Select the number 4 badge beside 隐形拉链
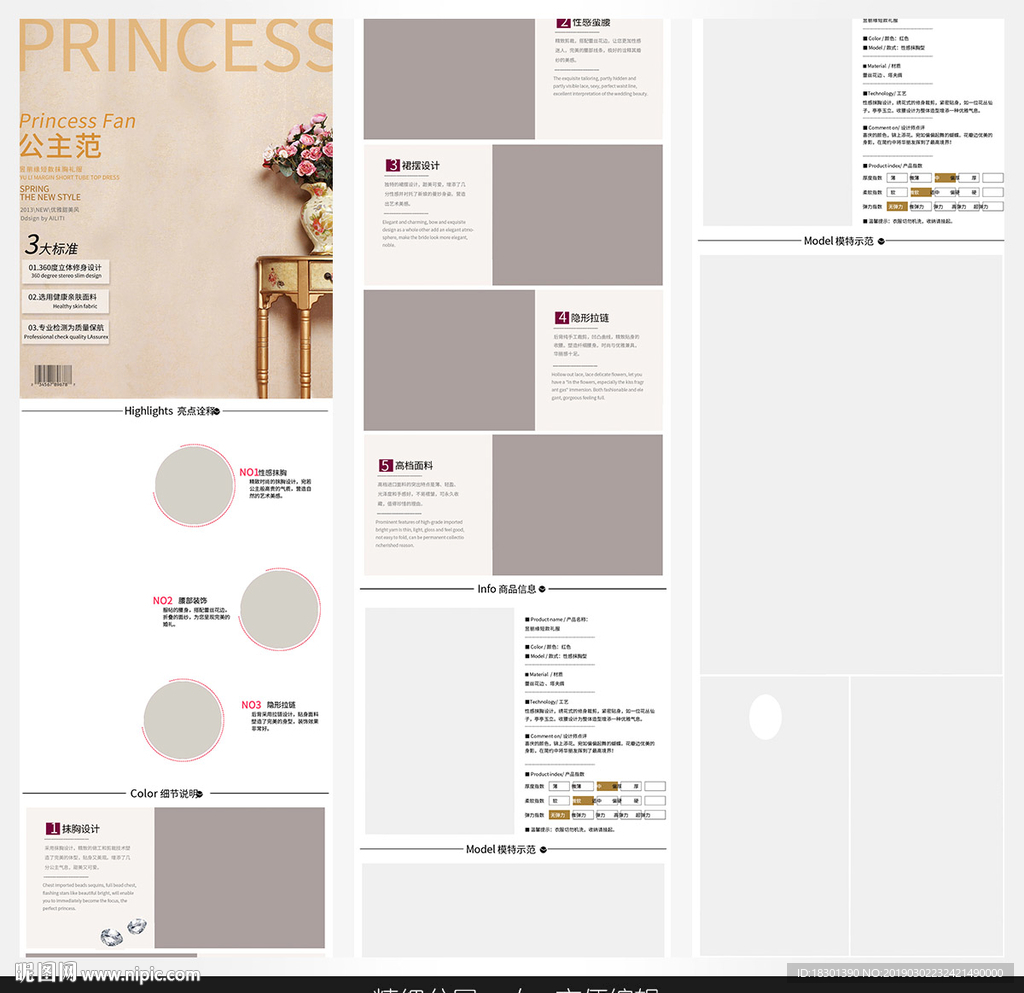1024x993 pixels. tap(562, 318)
